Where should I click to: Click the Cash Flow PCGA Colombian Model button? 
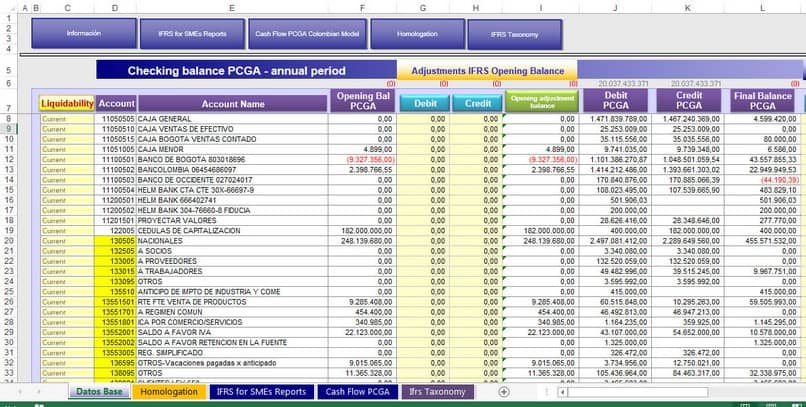(306, 34)
